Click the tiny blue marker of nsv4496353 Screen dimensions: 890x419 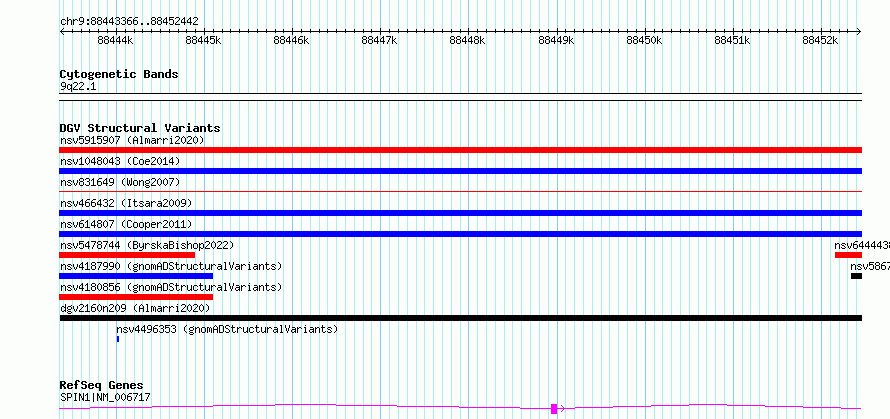tap(117, 339)
